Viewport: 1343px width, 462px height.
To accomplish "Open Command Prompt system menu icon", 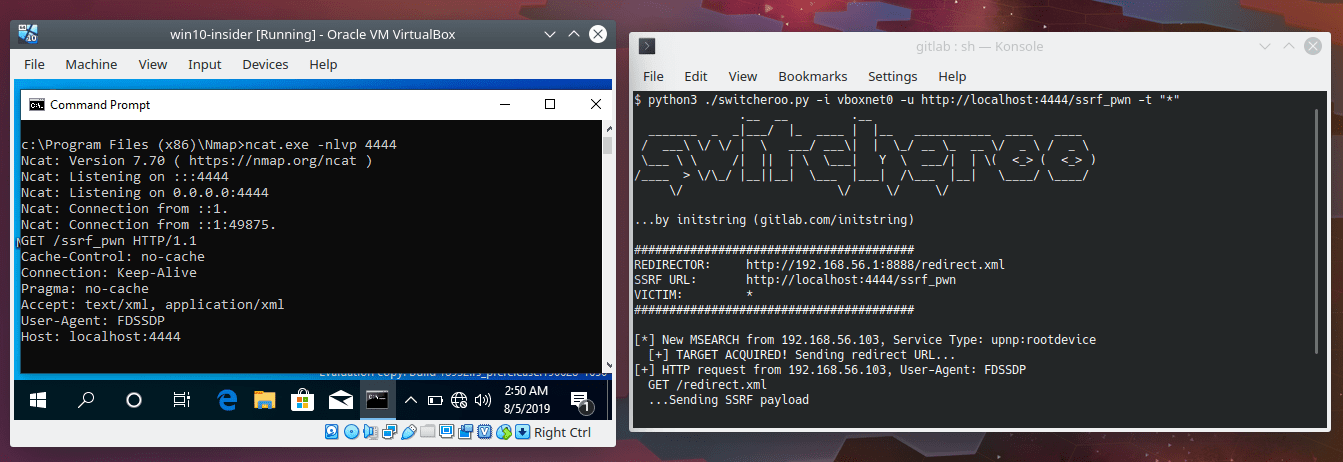I will click(36, 105).
